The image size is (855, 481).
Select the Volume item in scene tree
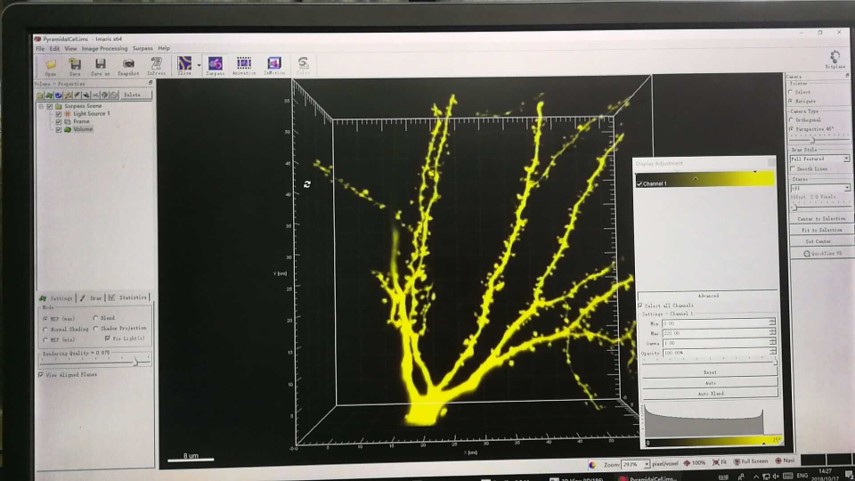[x=82, y=130]
